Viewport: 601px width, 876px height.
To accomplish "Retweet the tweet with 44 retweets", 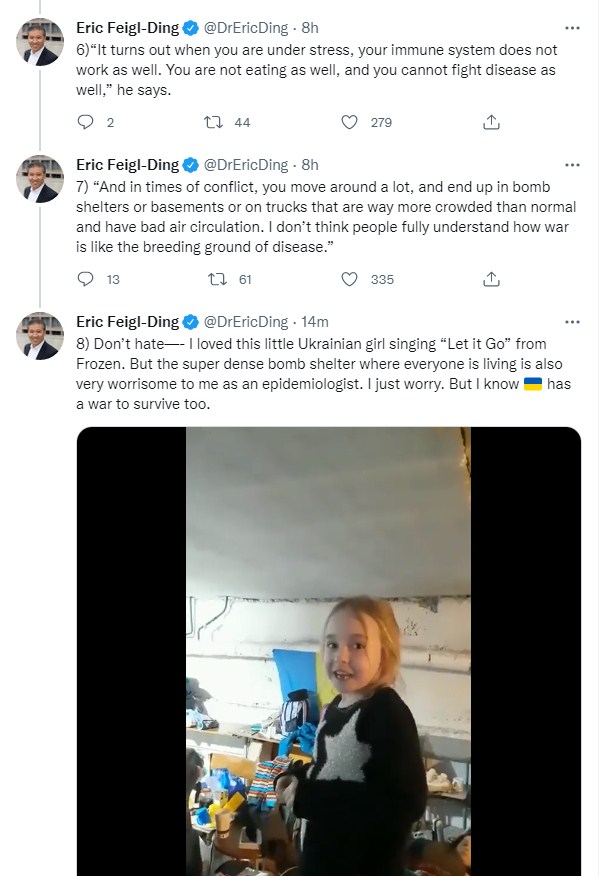I will tap(212, 123).
